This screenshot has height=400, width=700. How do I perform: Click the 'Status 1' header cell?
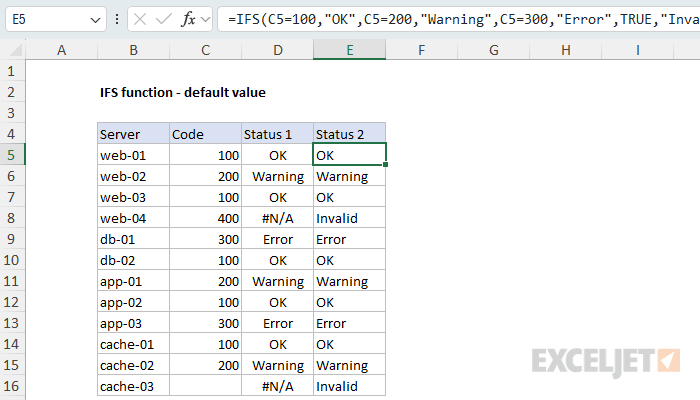278,134
